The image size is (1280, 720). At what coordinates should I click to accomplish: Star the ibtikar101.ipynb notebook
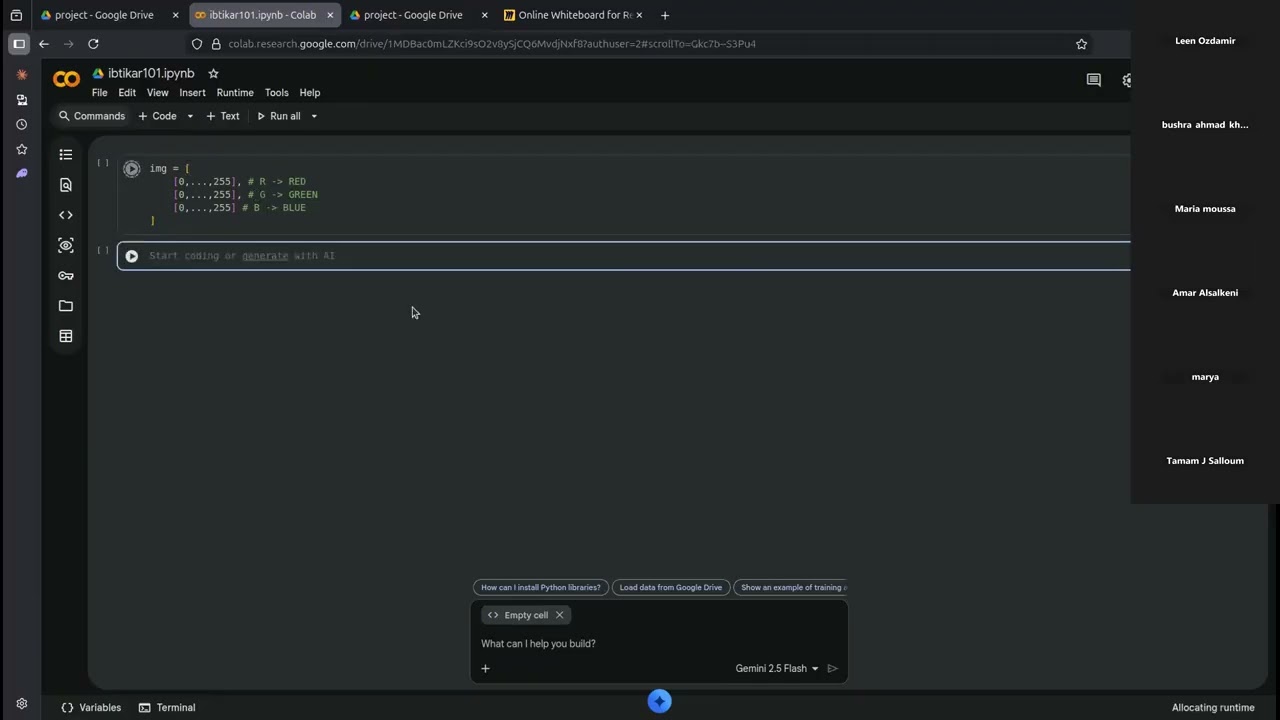213,73
